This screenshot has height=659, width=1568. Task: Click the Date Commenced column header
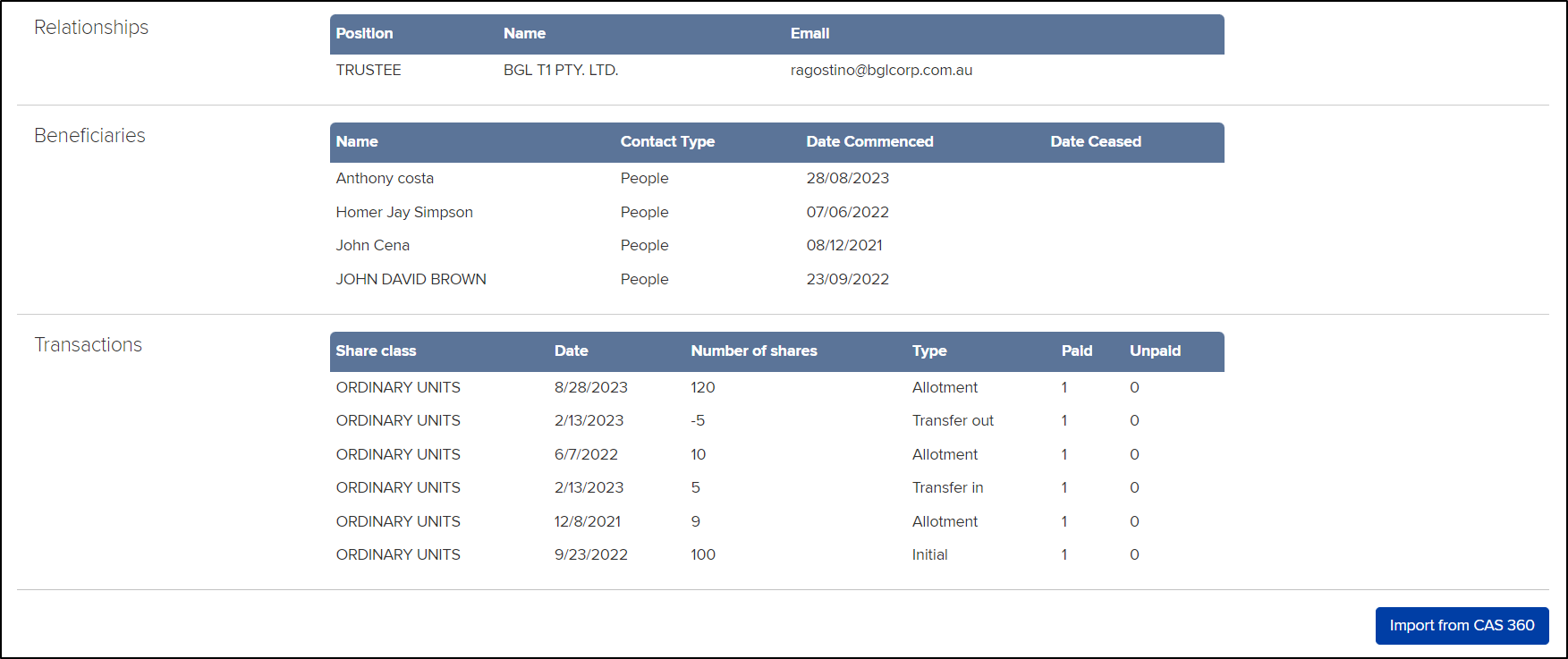869,141
